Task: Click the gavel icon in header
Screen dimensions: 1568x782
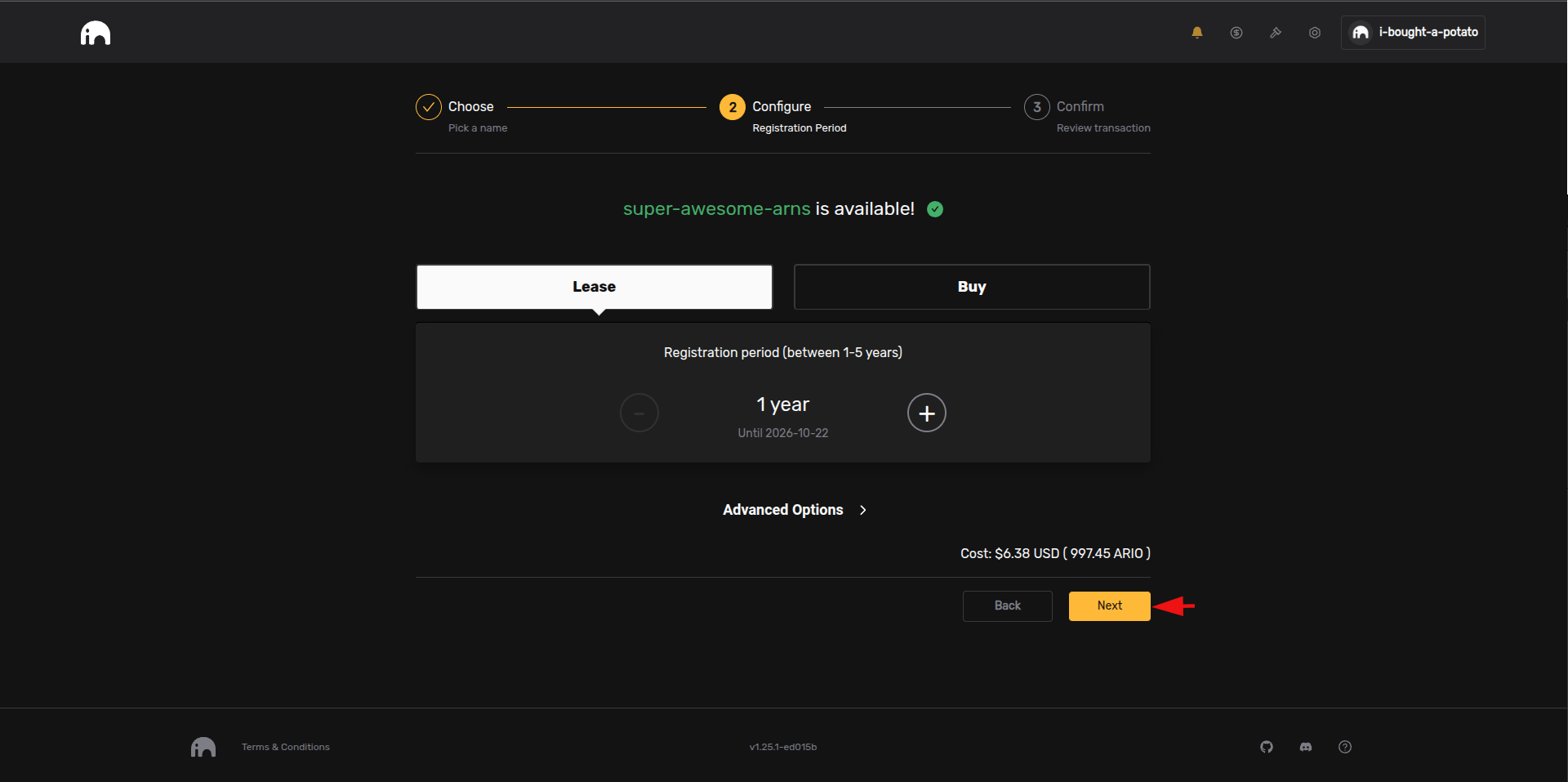Action: tap(1275, 33)
